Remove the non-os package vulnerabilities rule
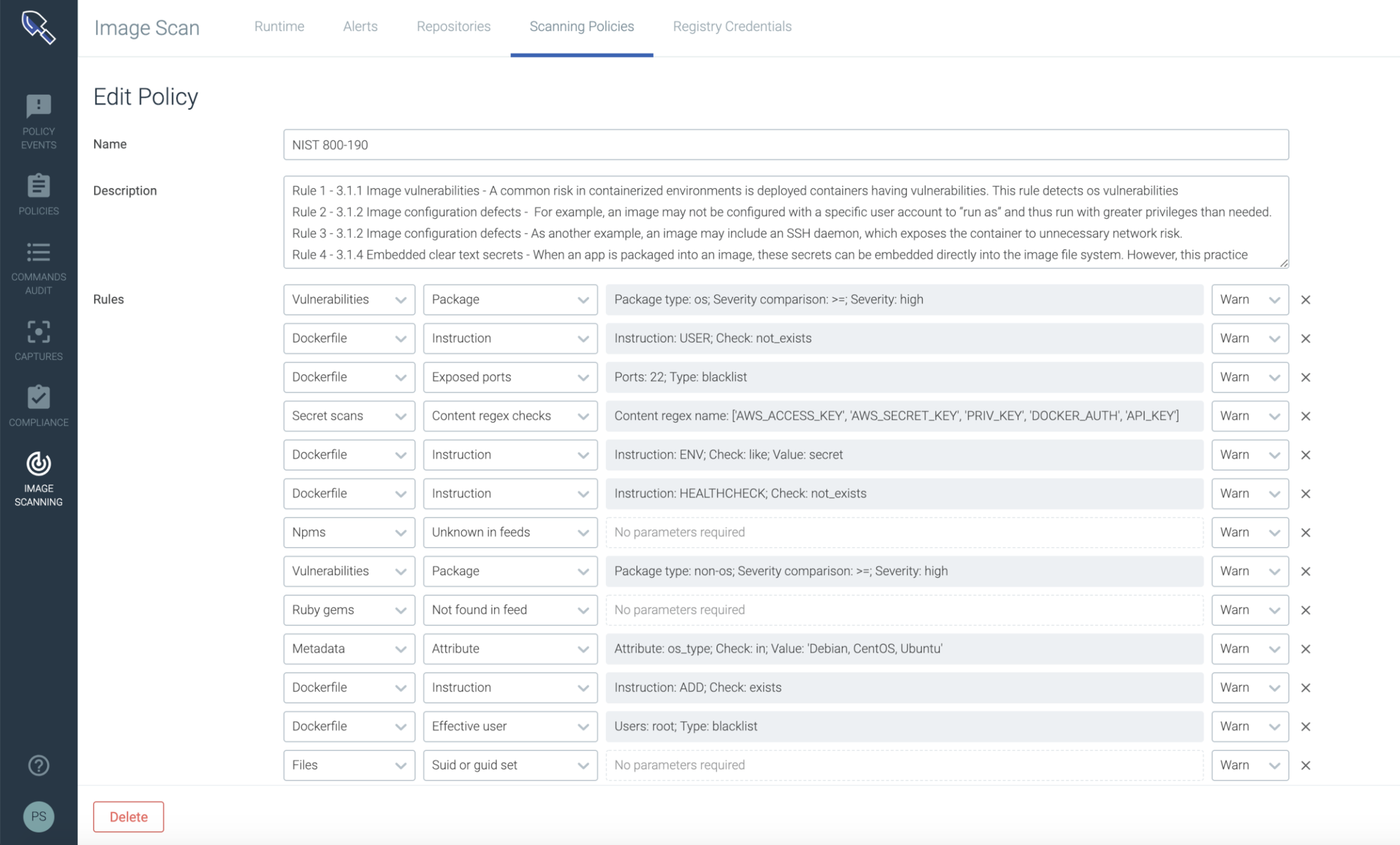 pyautogui.click(x=1306, y=571)
